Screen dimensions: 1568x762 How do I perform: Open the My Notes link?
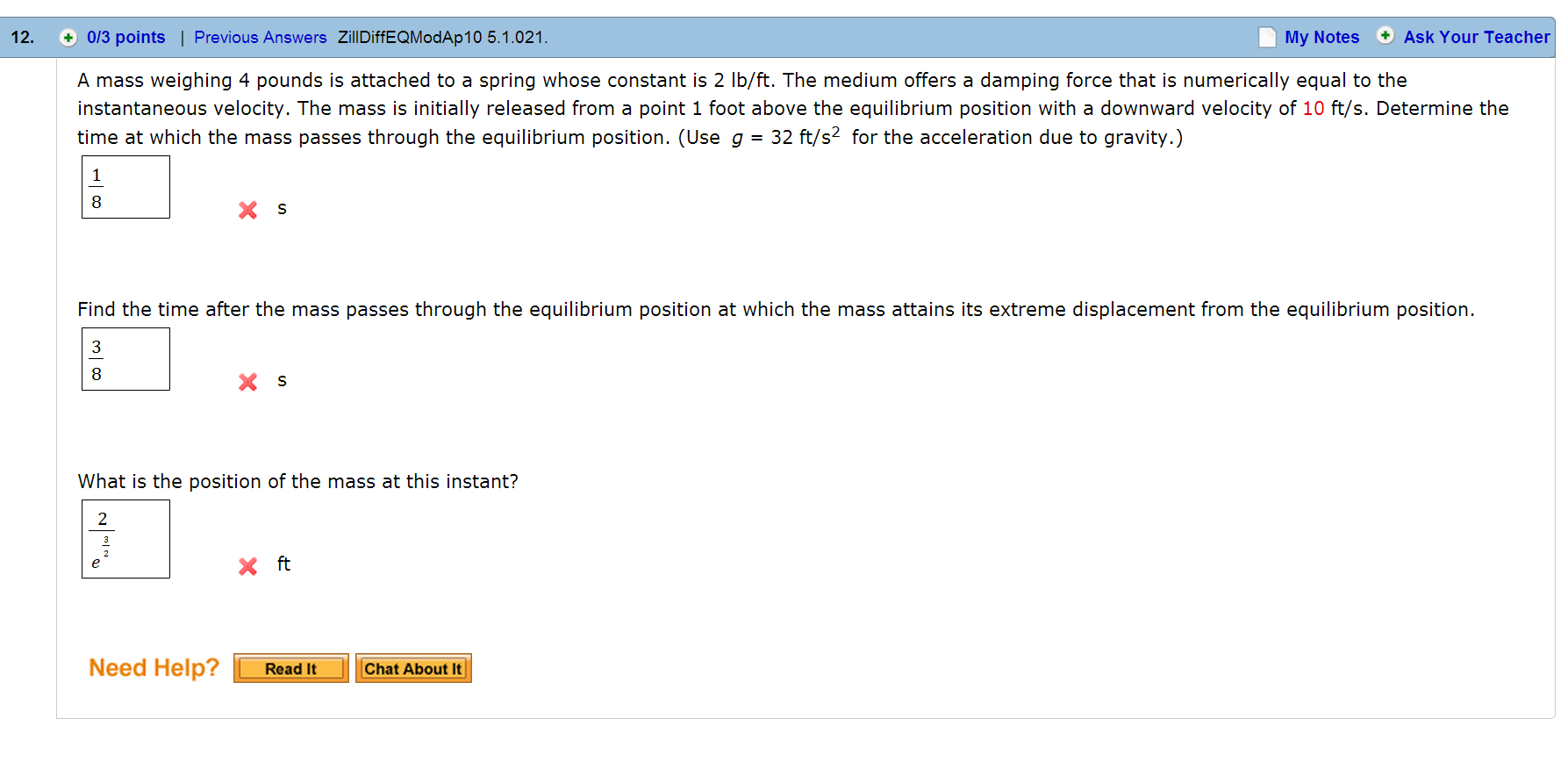coord(1321,37)
